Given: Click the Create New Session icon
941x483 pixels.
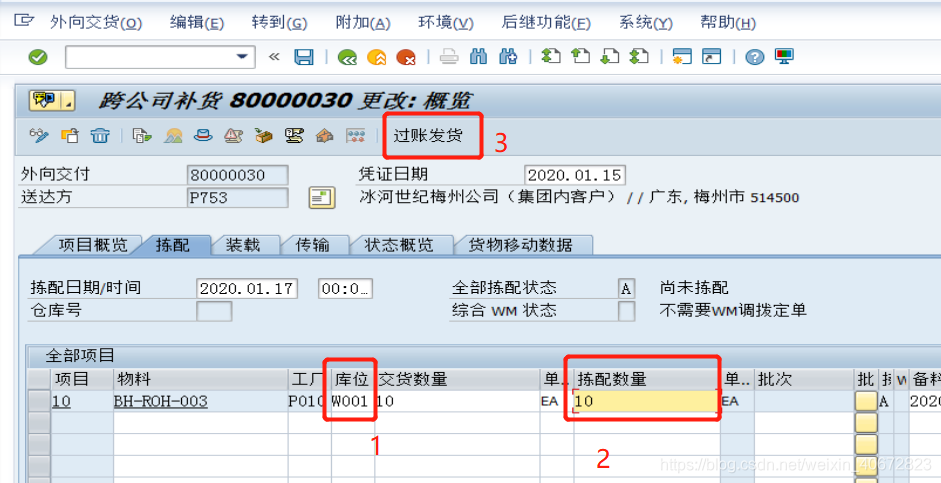Looking at the screenshot, I should point(682,57).
